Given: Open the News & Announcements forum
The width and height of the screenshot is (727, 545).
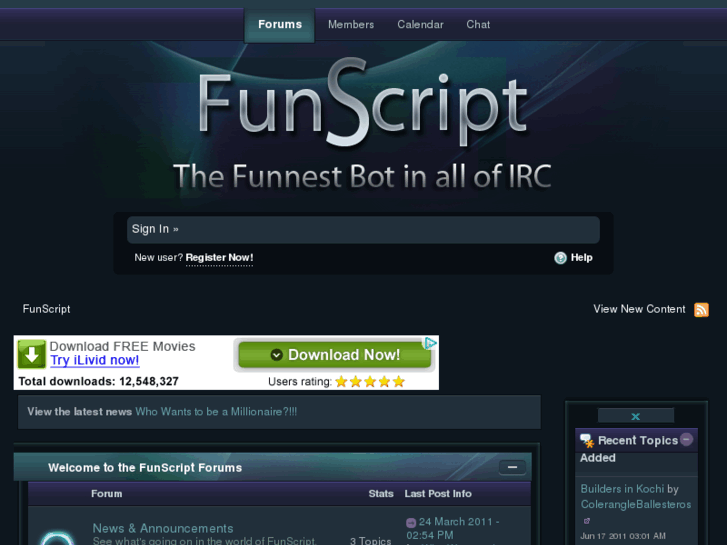Looking at the screenshot, I should click(163, 528).
